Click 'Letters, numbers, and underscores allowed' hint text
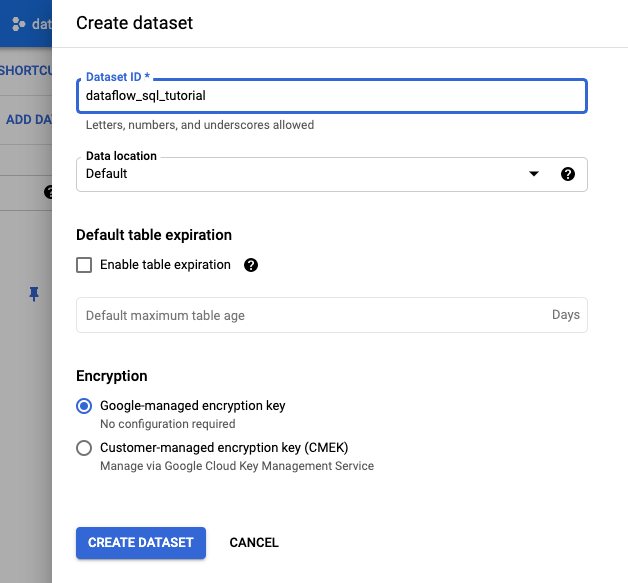 pos(200,125)
